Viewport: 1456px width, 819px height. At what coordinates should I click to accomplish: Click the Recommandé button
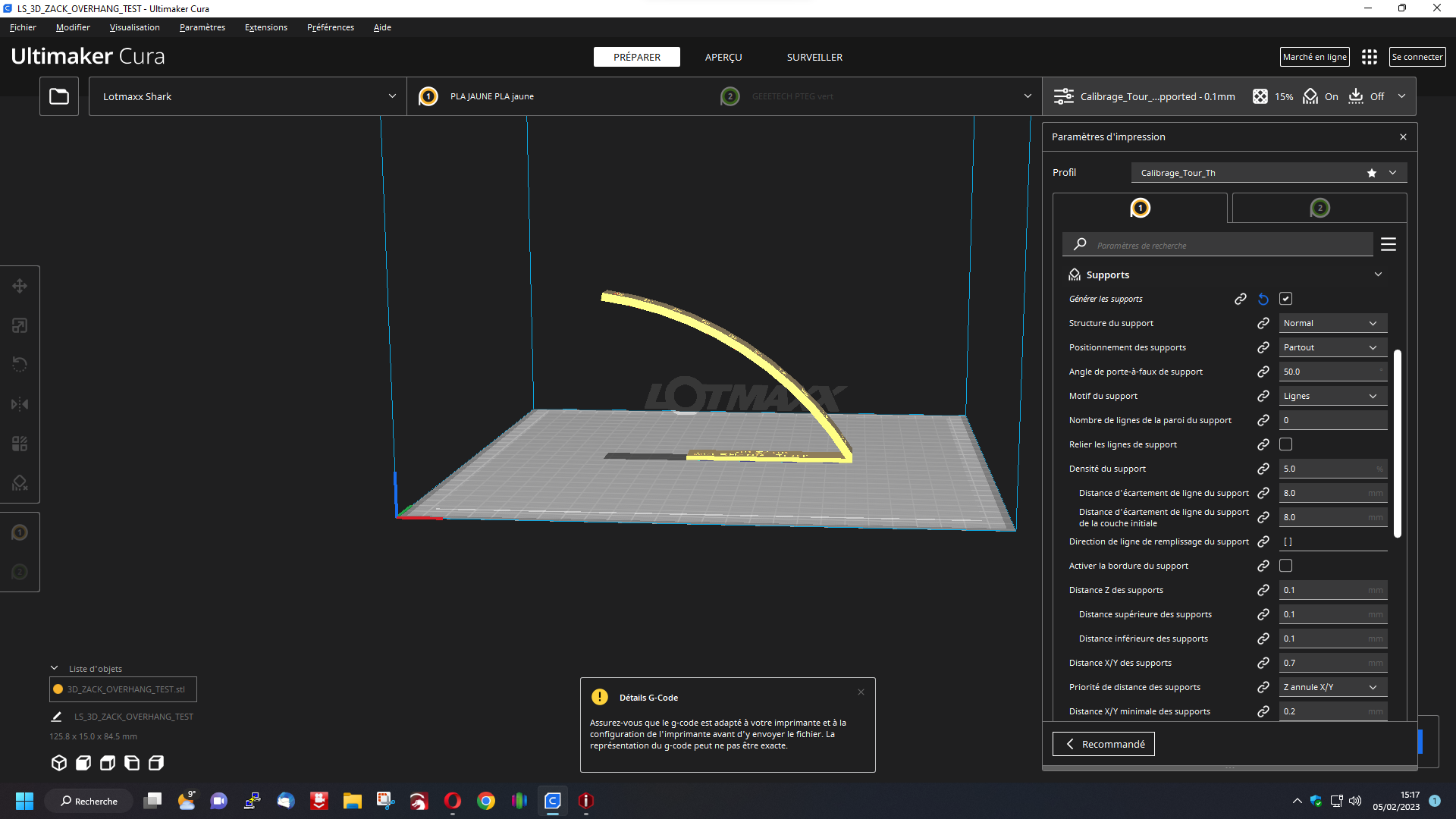pyautogui.click(x=1103, y=744)
